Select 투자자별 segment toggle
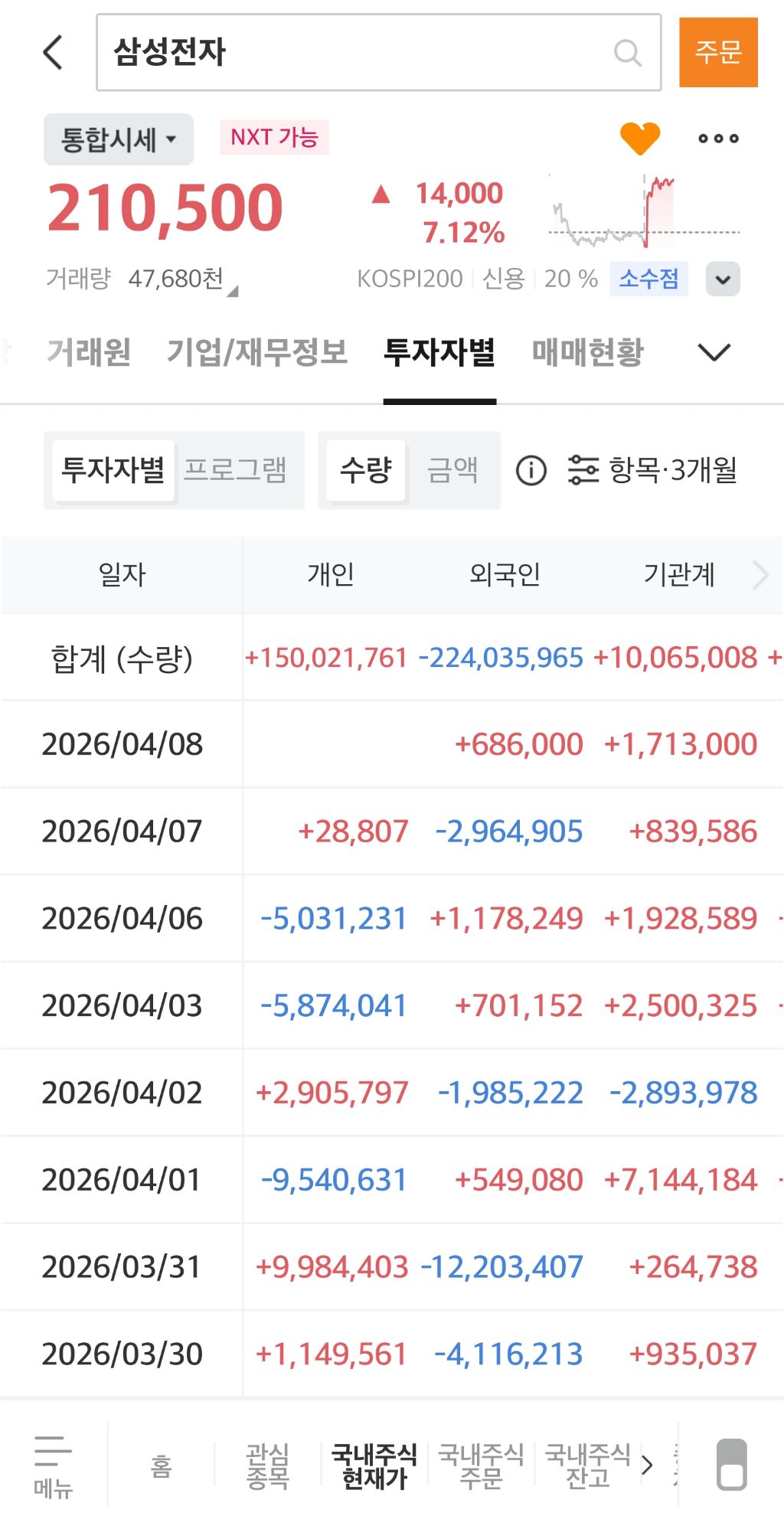Viewport: 784px width, 1529px height. (113, 470)
